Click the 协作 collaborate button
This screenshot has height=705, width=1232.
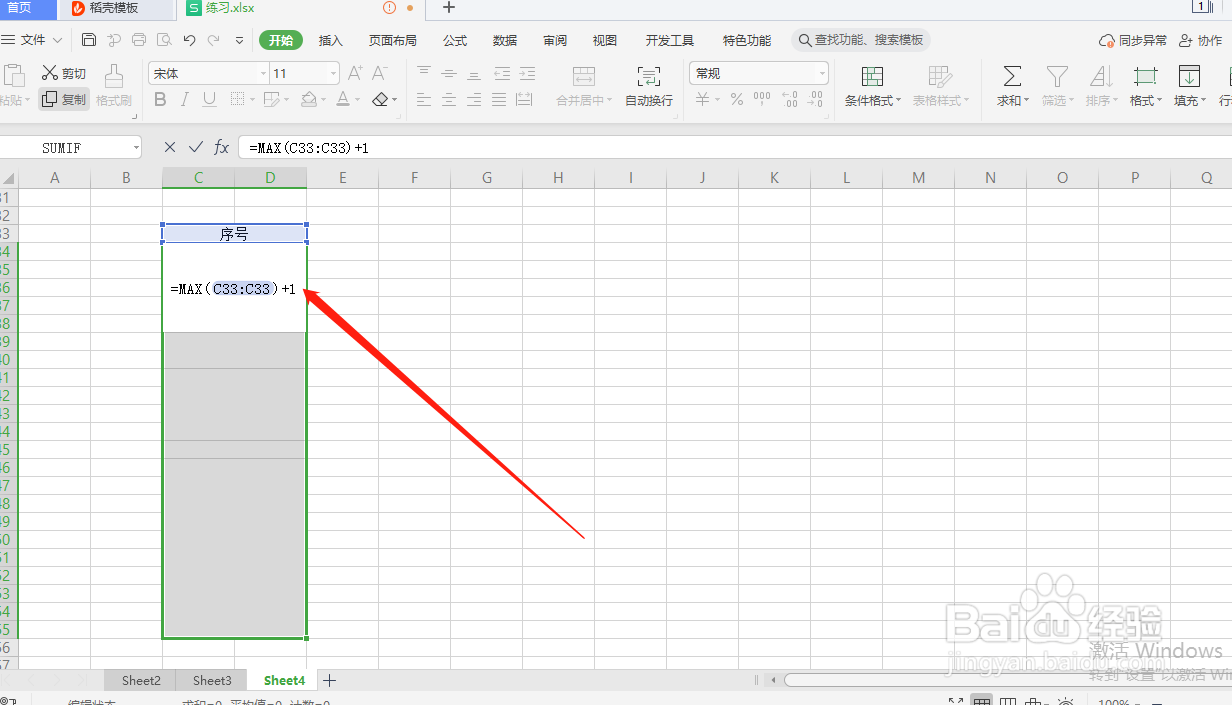1200,40
